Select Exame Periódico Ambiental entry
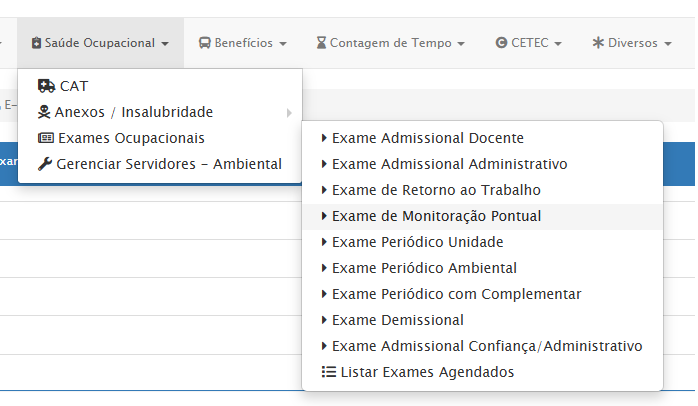The image size is (698, 406). click(x=424, y=268)
